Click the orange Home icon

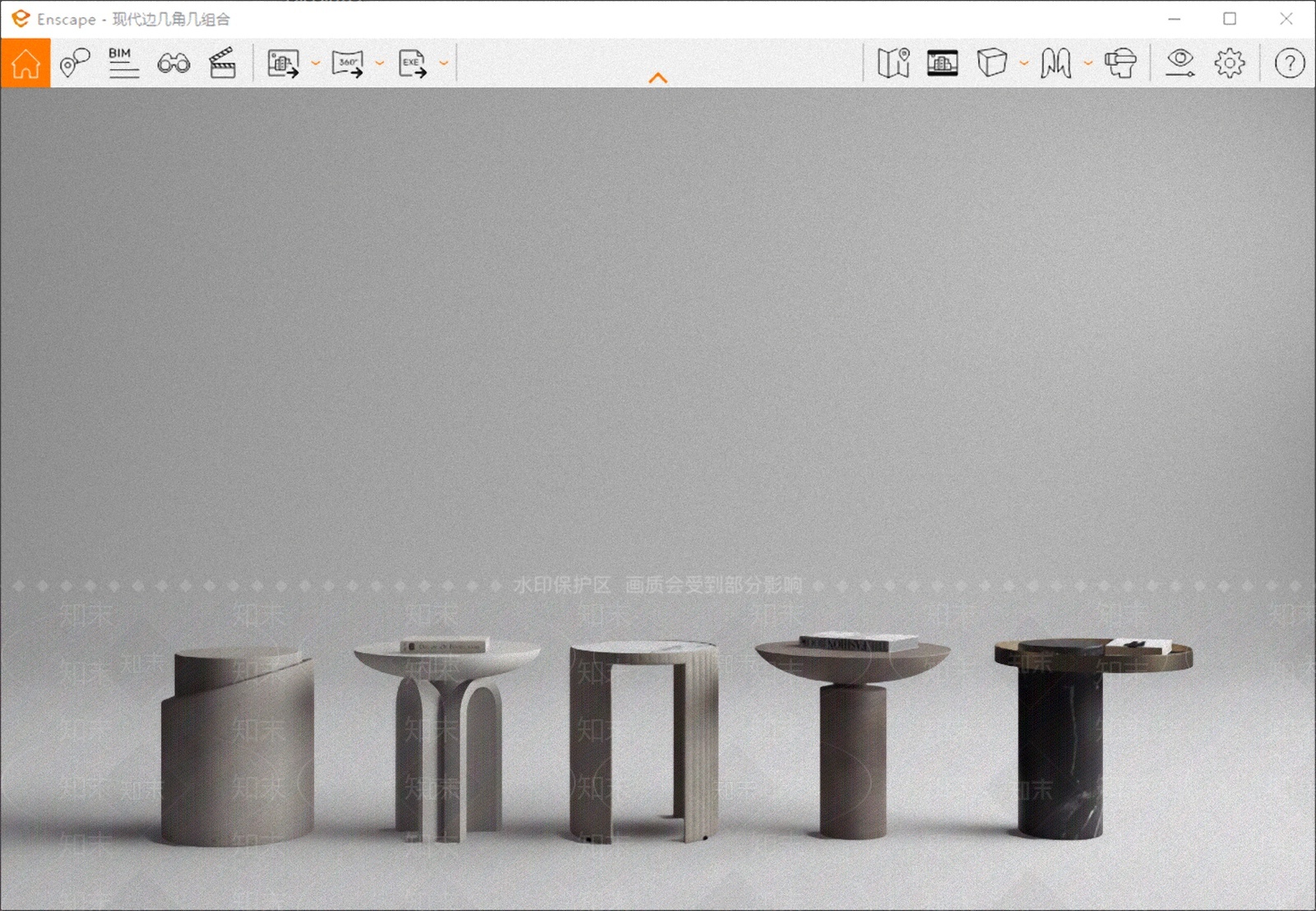[x=25, y=63]
